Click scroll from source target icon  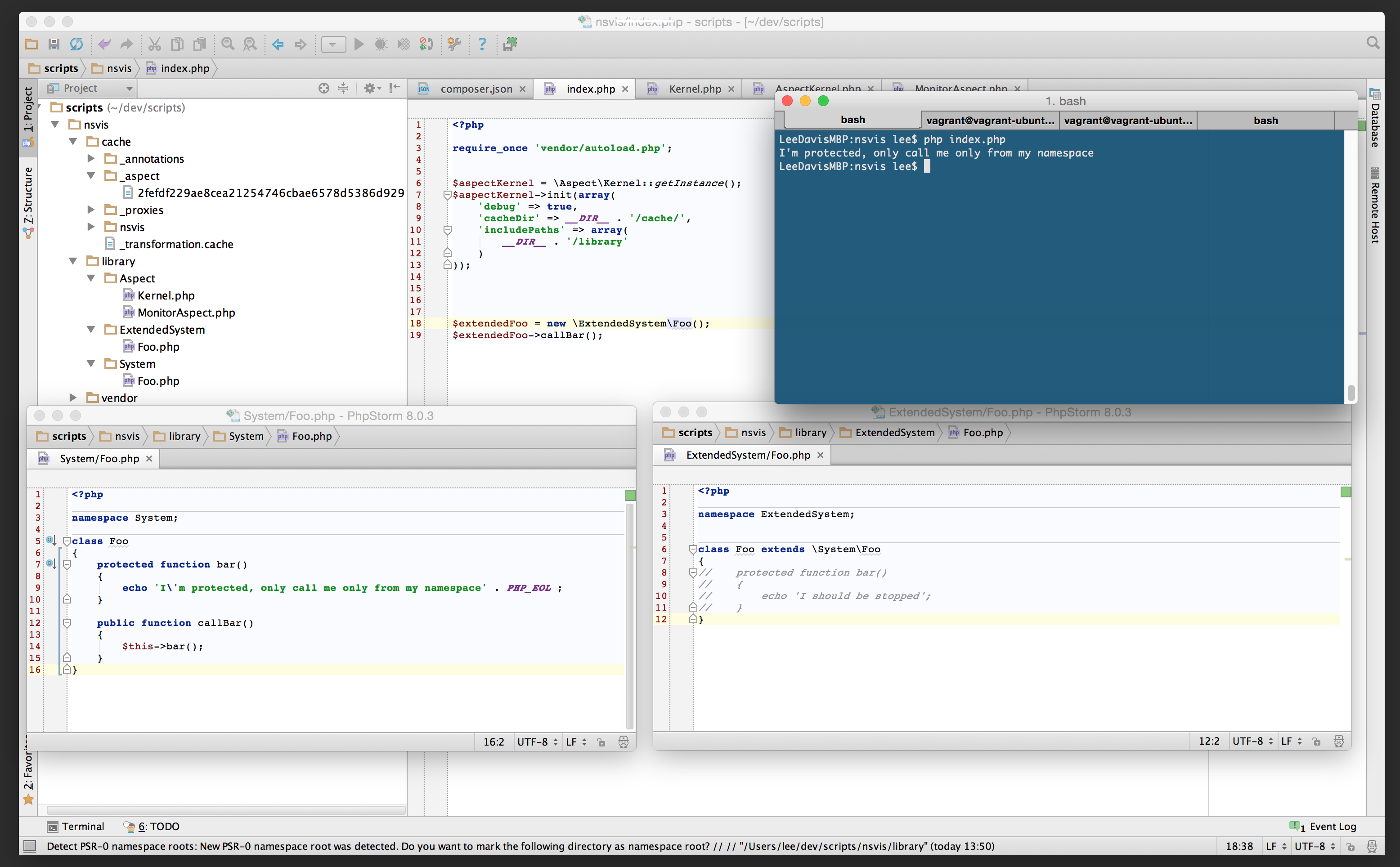point(324,88)
